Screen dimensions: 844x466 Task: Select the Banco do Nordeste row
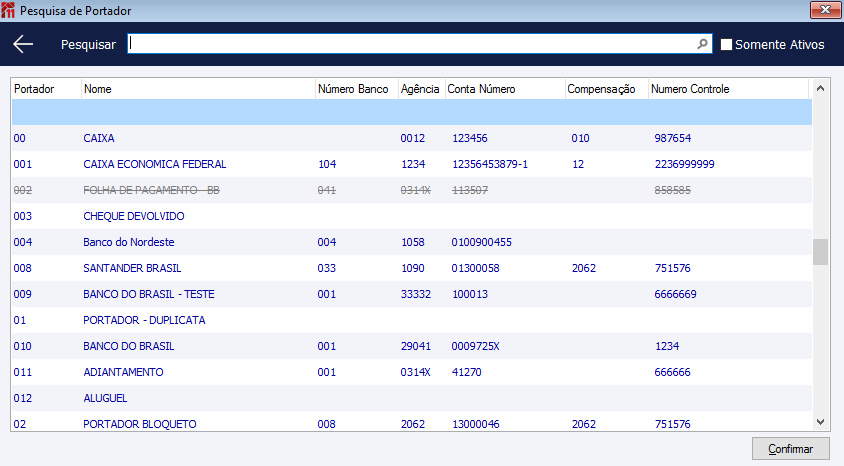pyautogui.click(x=411, y=242)
